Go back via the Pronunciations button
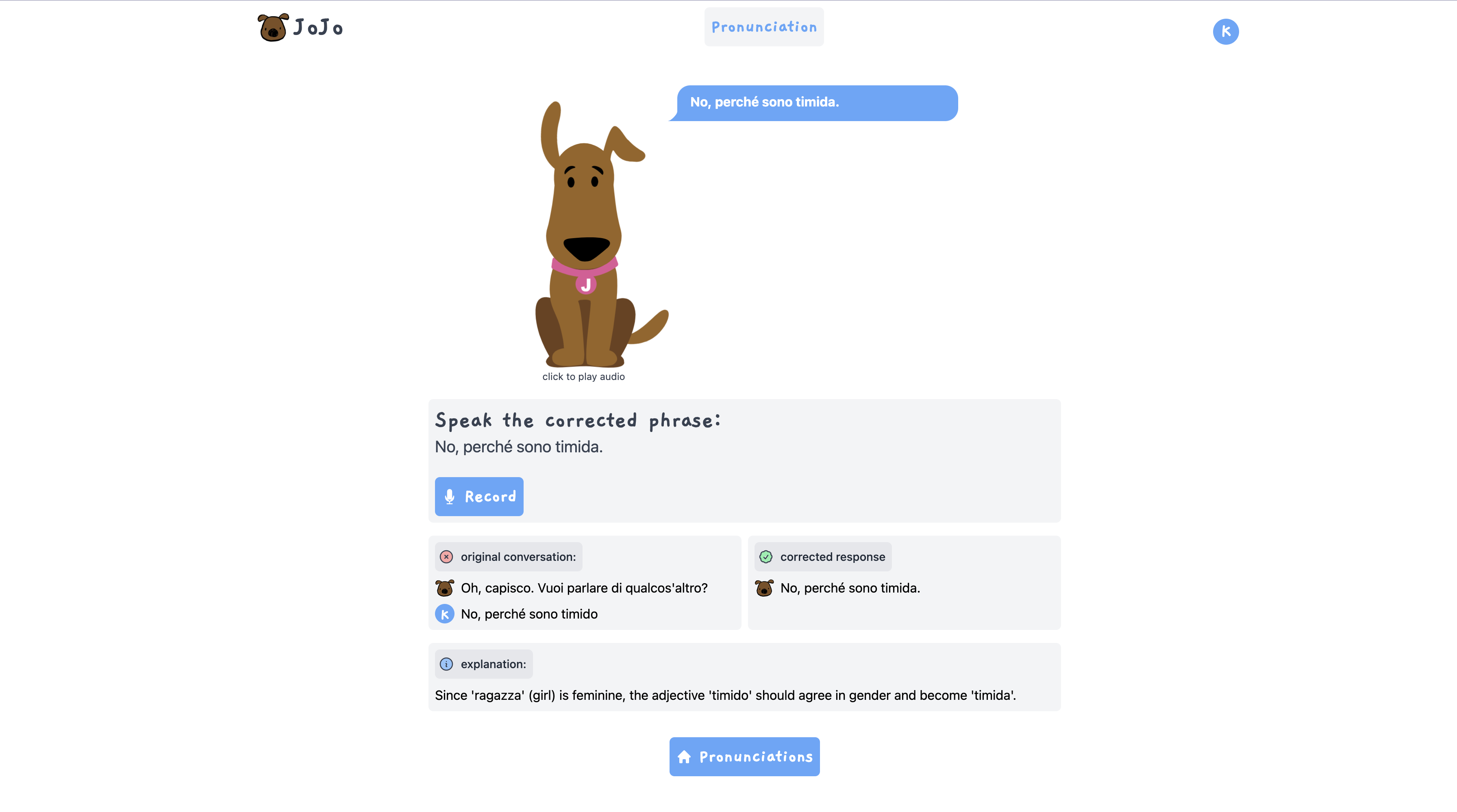 pyautogui.click(x=744, y=757)
